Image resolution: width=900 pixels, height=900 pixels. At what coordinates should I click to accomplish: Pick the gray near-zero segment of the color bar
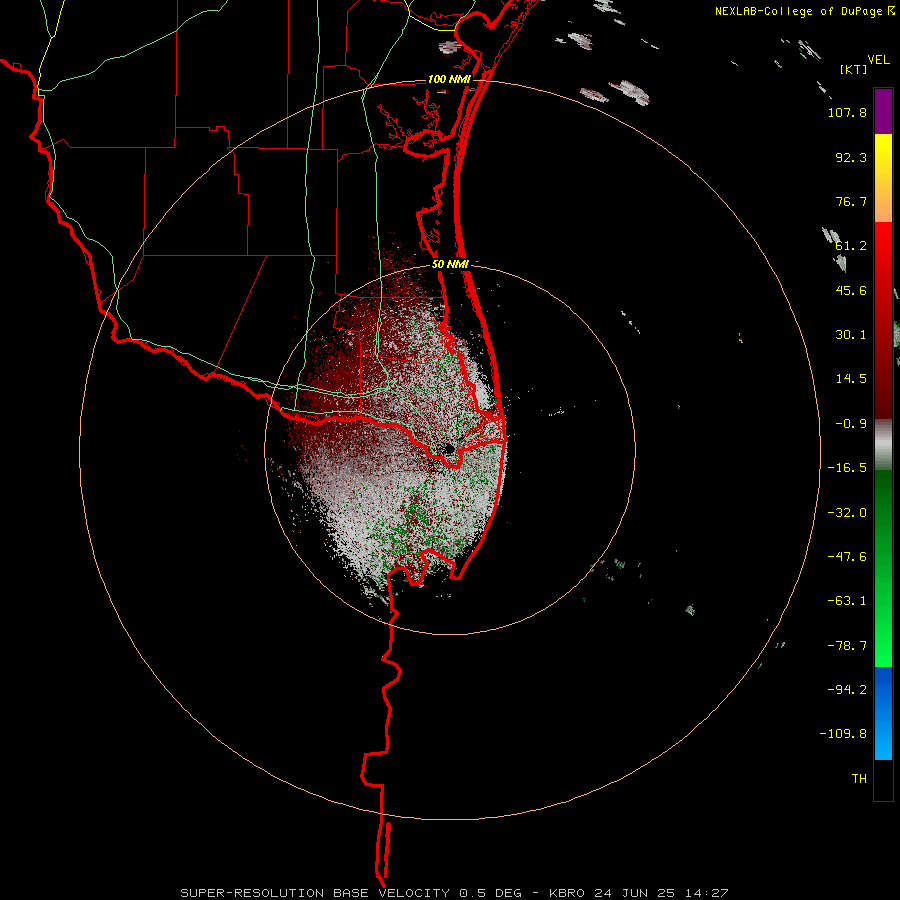pos(883,445)
